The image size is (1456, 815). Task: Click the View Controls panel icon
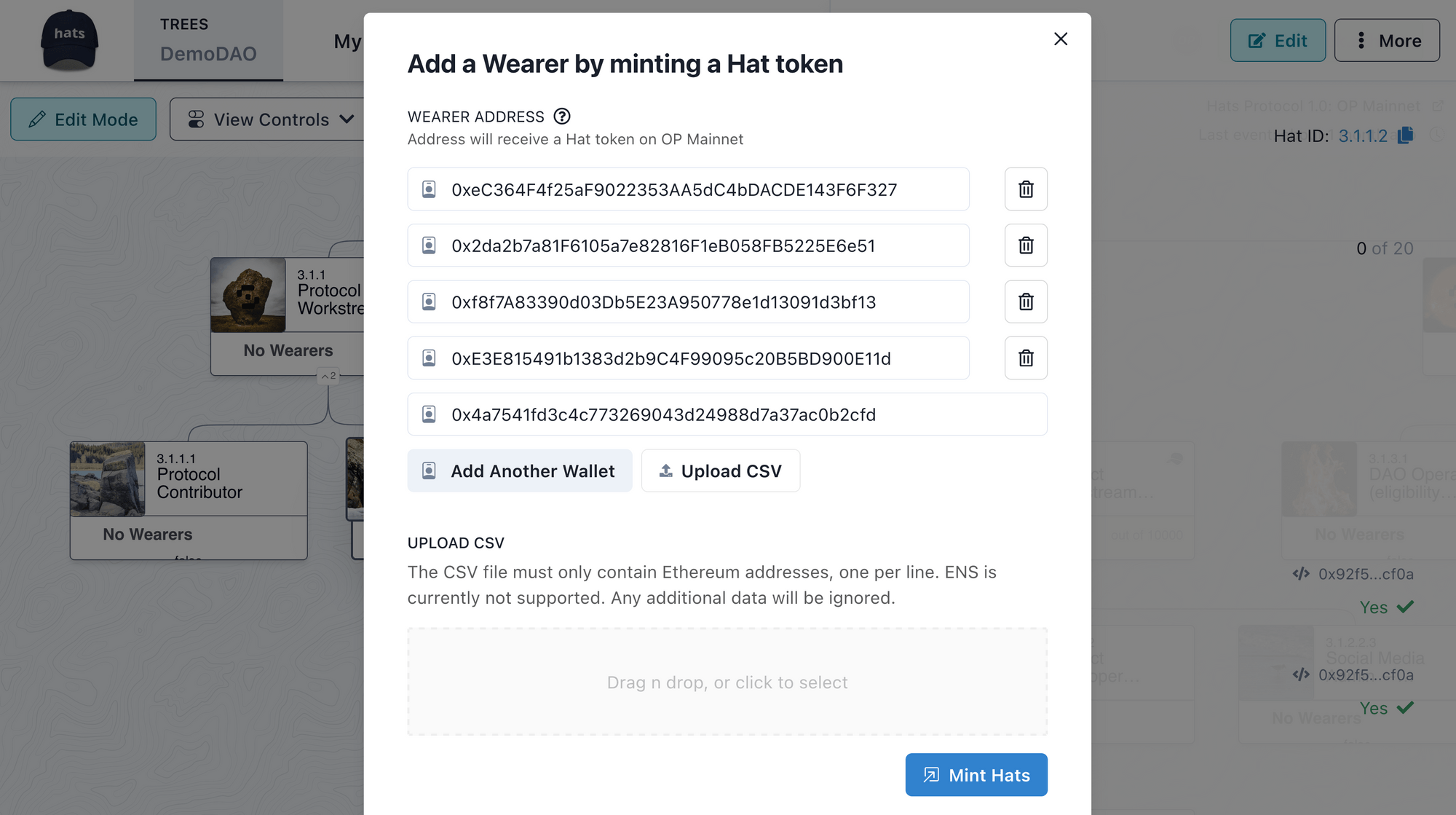196,119
